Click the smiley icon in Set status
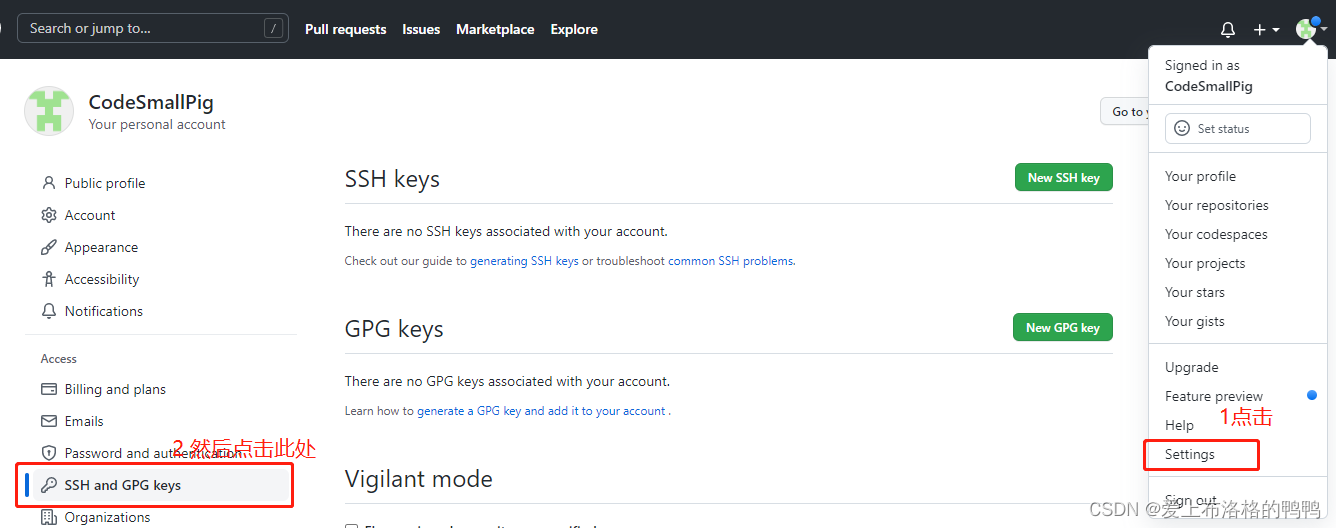The image size is (1336, 528). pyautogui.click(x=1182, y=128)
